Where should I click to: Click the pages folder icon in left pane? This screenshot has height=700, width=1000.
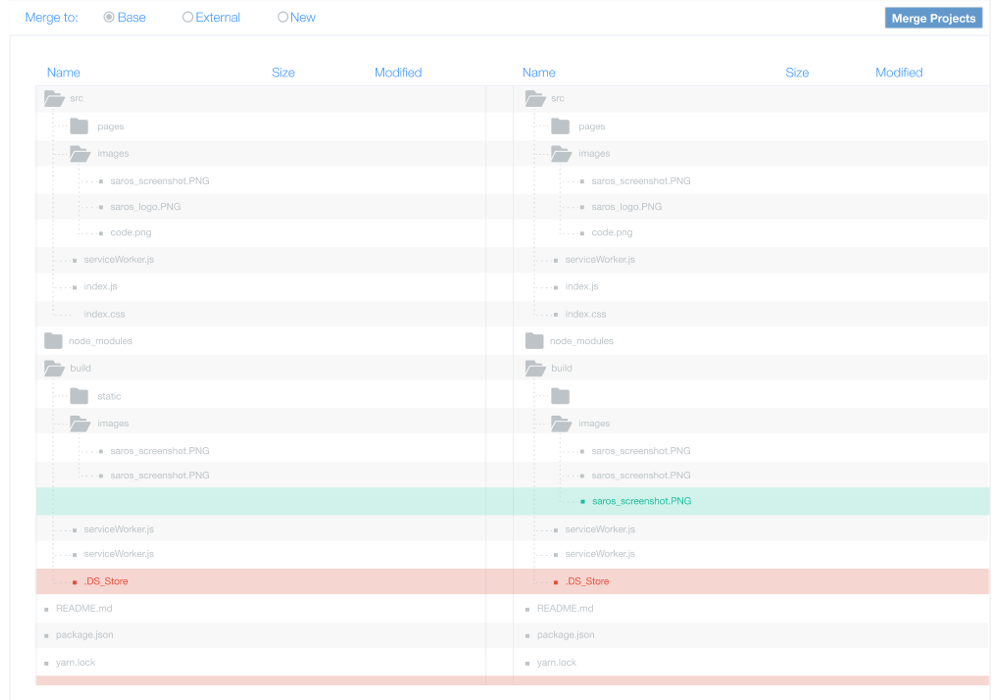[x=79, y=127]
